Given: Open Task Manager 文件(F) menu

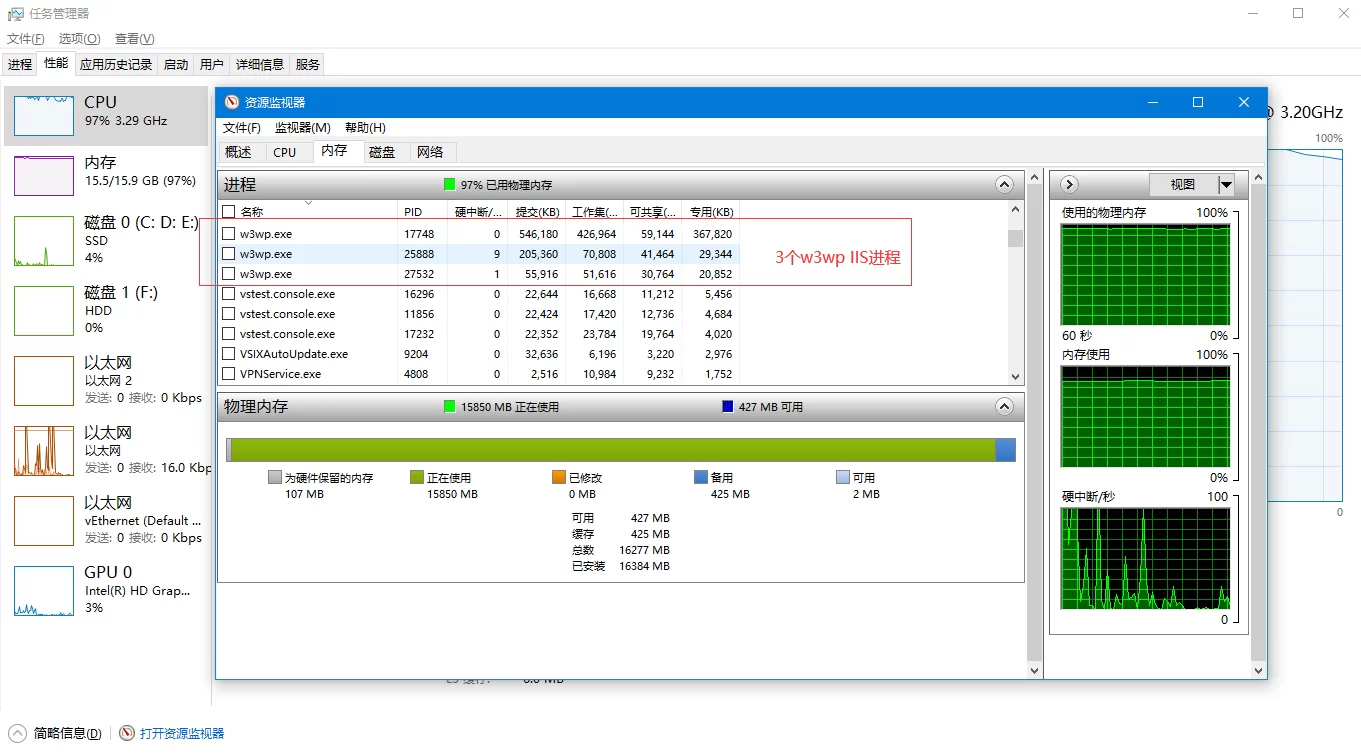Looking at the screenshot, I should (26, 39).
